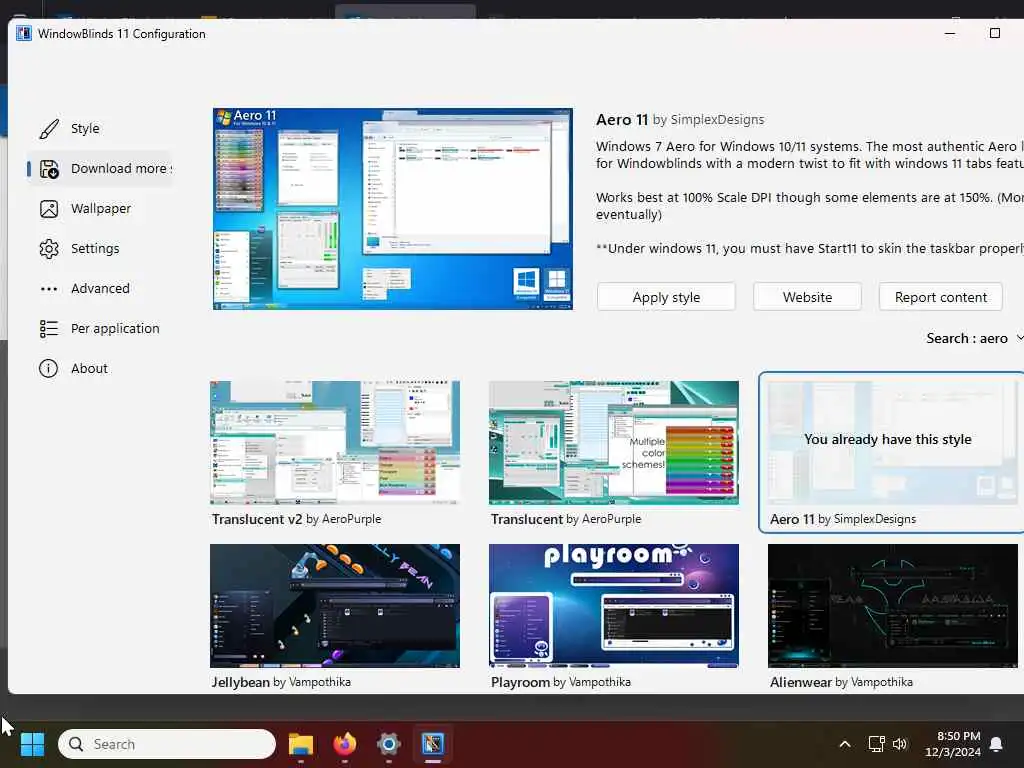Click the Download more styles disk icon
Viewport: 1024px width, 768px height.
coord(49,168)
